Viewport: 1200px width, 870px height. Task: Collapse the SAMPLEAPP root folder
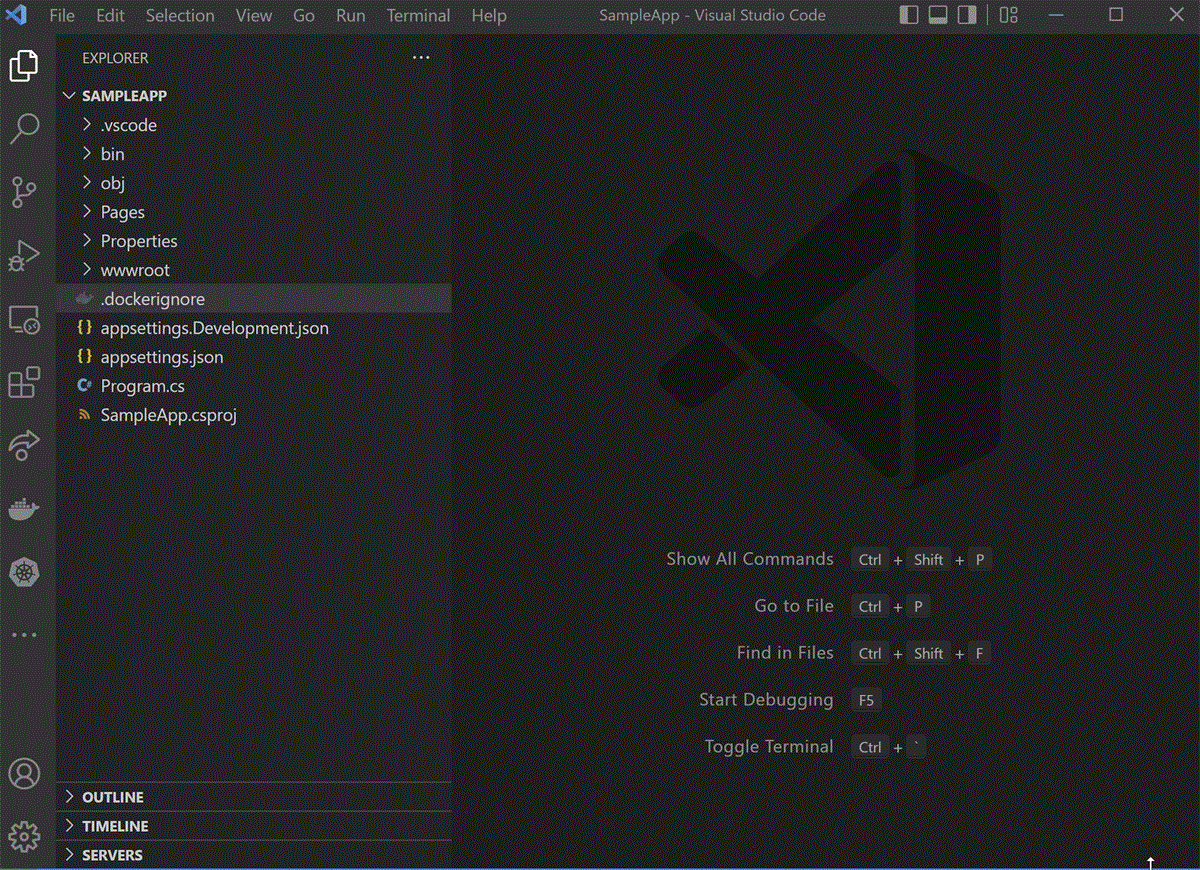coord(253,96)
